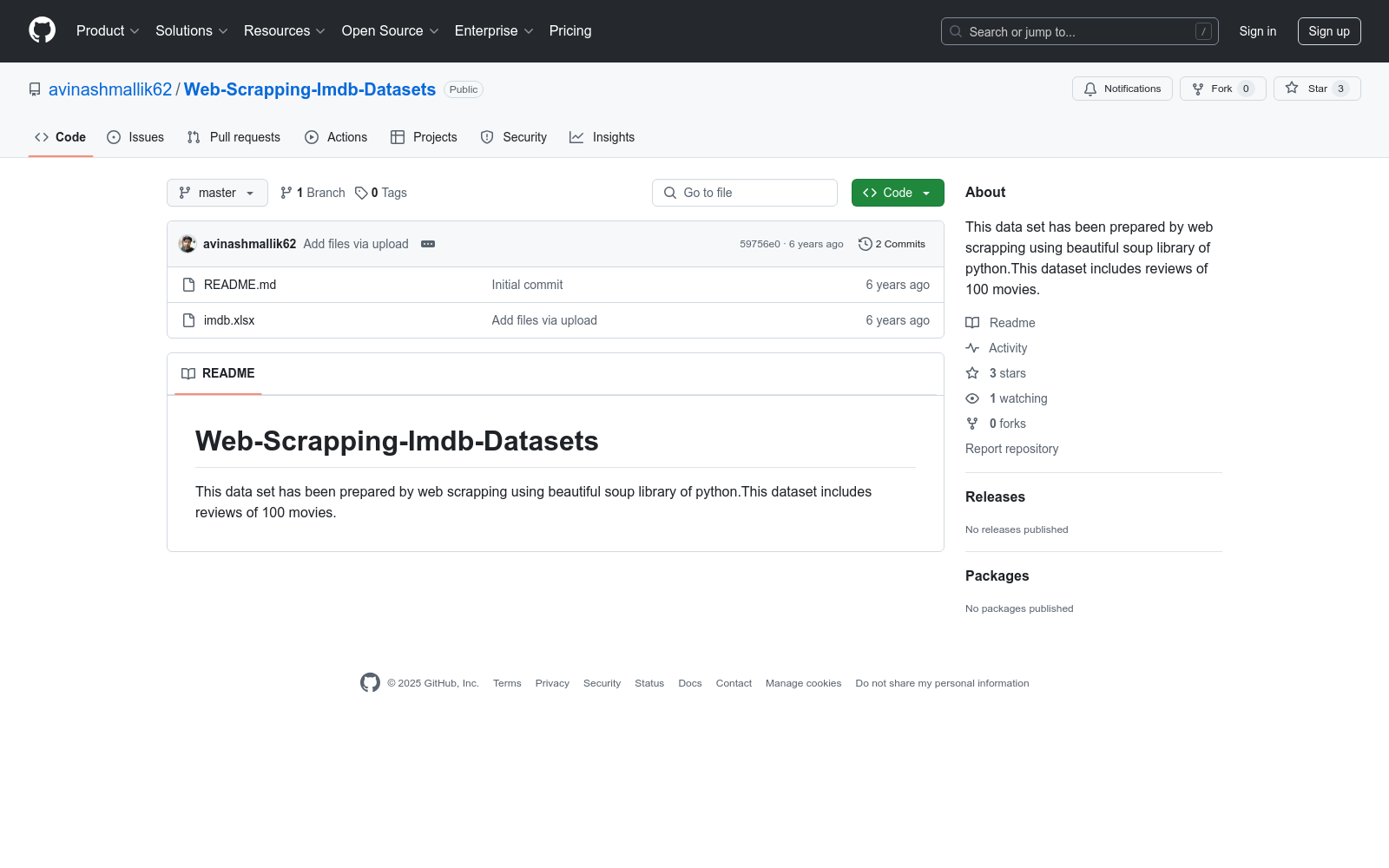Star the repository
Image resolution: width=1389 pixels, height=868 pixels.
1317,89
